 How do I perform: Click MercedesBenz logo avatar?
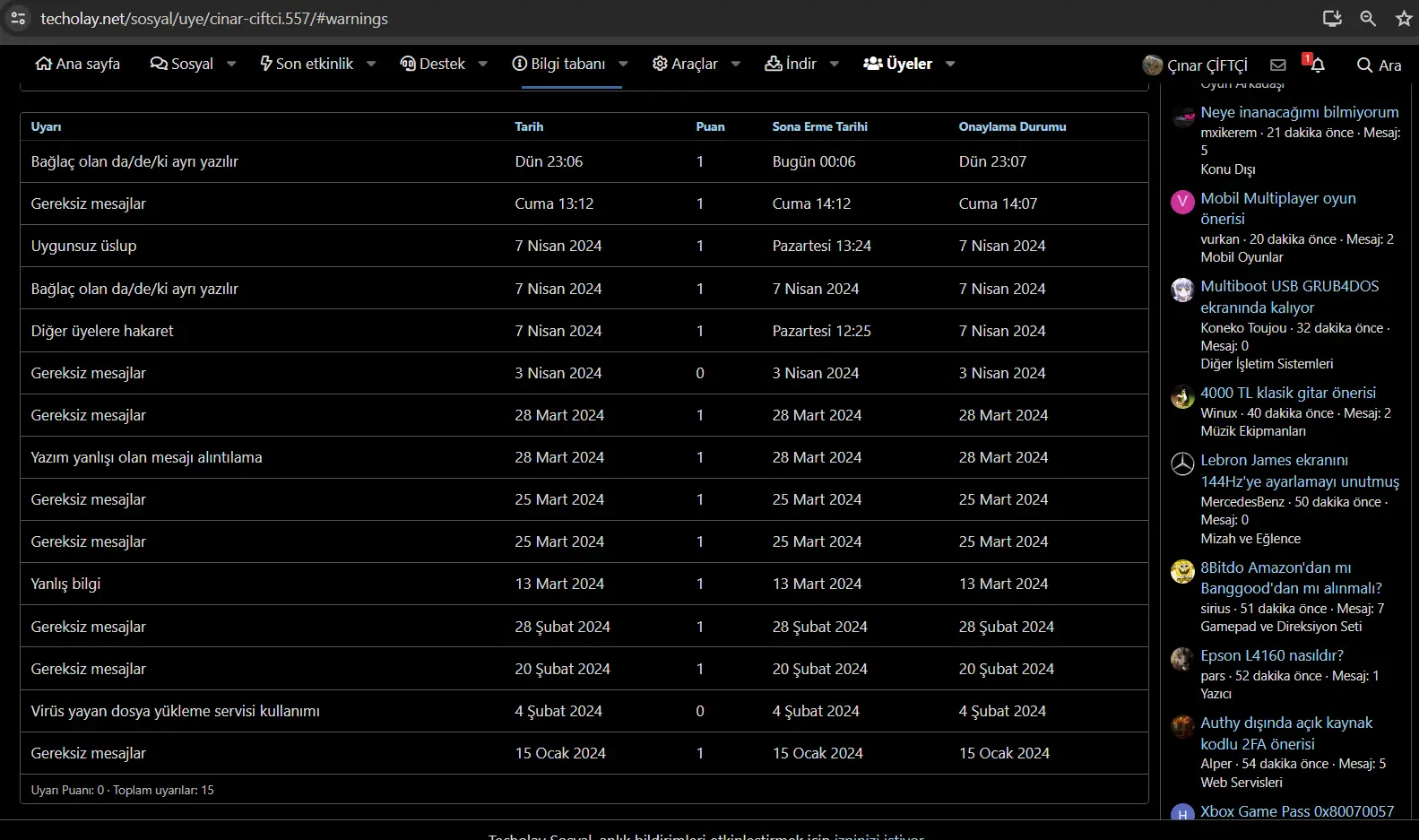tap(1182, 463)
